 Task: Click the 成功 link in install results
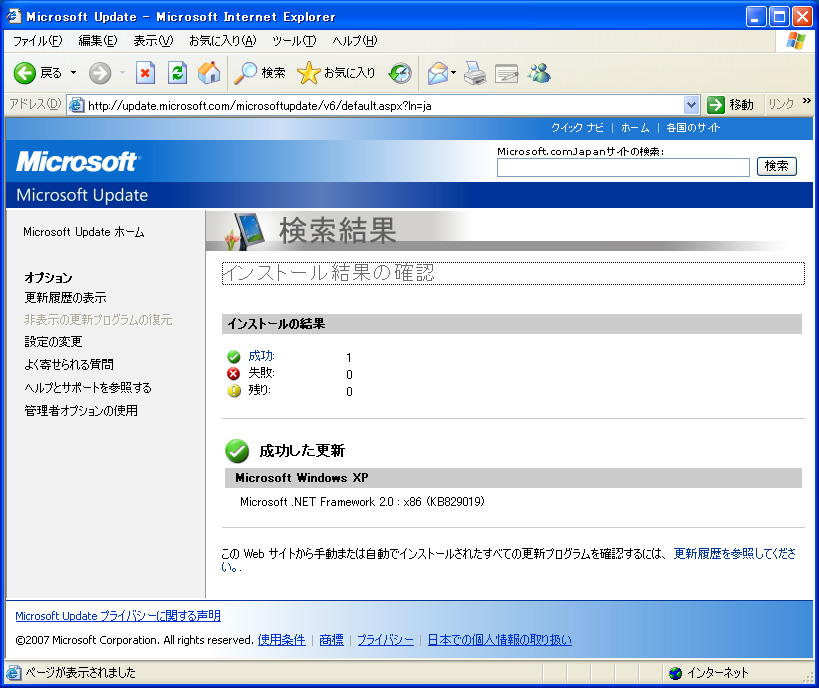point(261,356)
